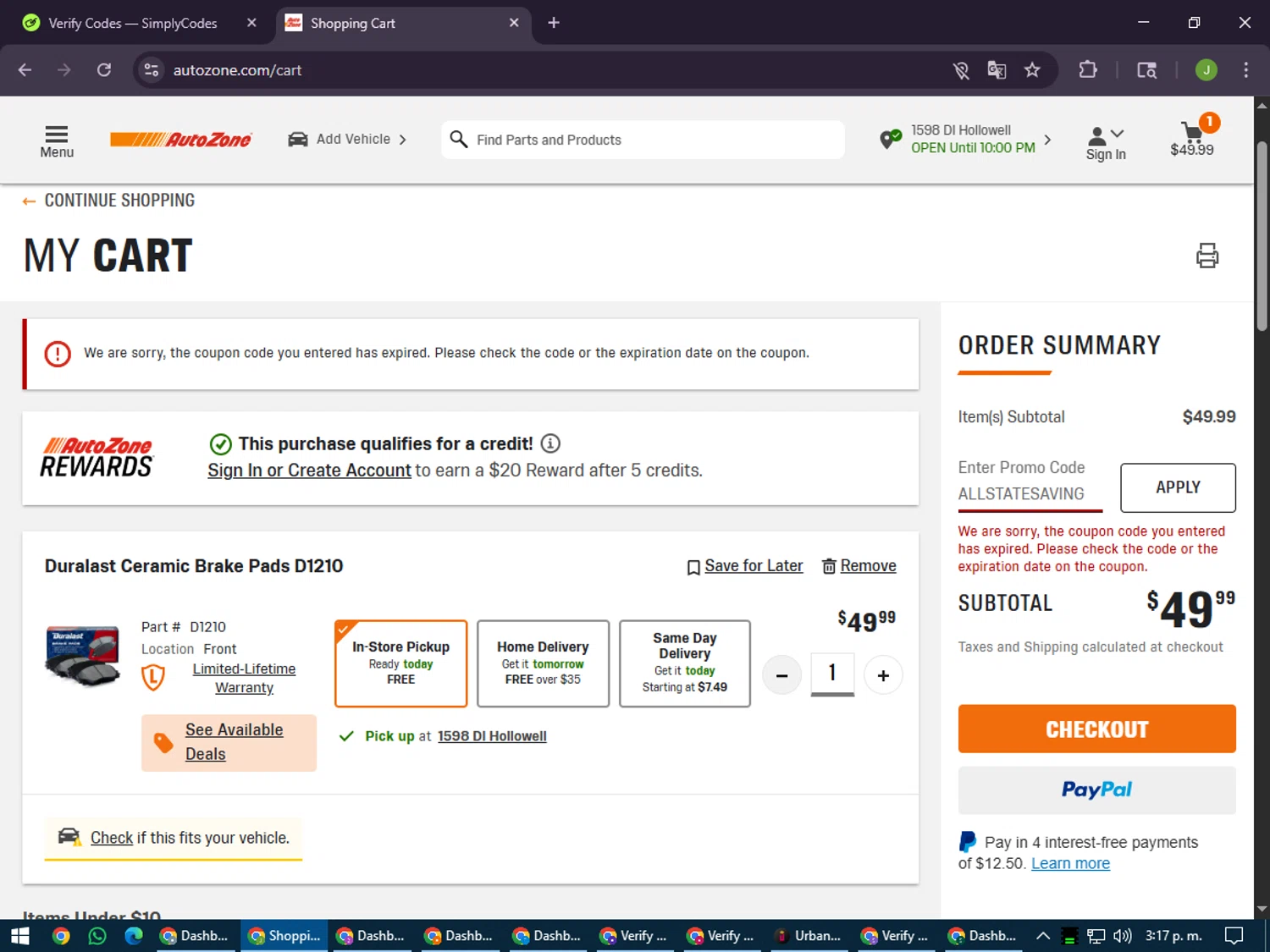Click the credit info circle icon
Screen dimensions: 1270x952
click(x=550, y=443)
